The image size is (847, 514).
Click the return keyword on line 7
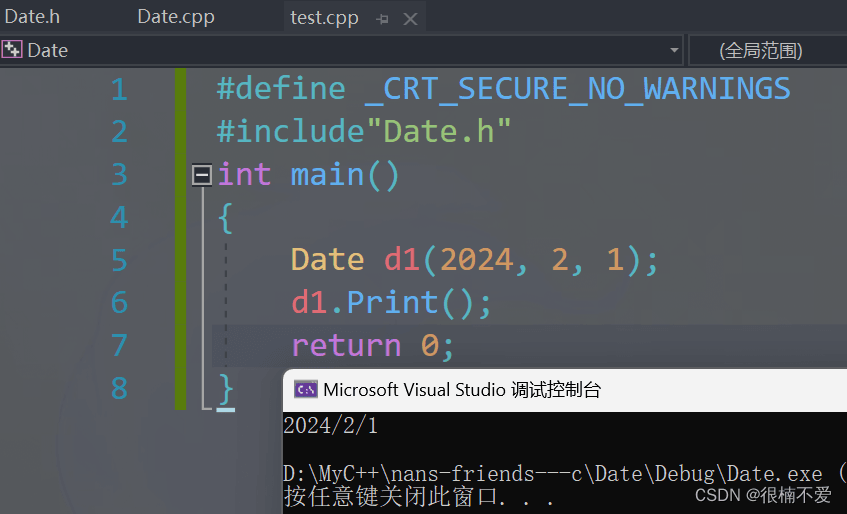click(x=346, y=346)
